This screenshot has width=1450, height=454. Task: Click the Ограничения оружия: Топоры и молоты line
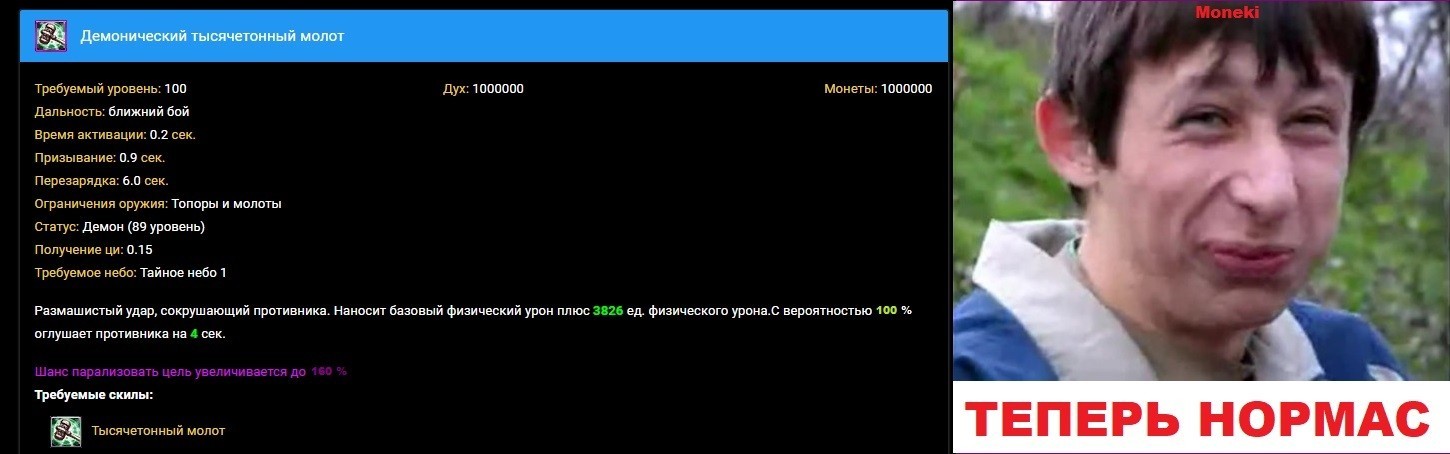tap(158, 204)
